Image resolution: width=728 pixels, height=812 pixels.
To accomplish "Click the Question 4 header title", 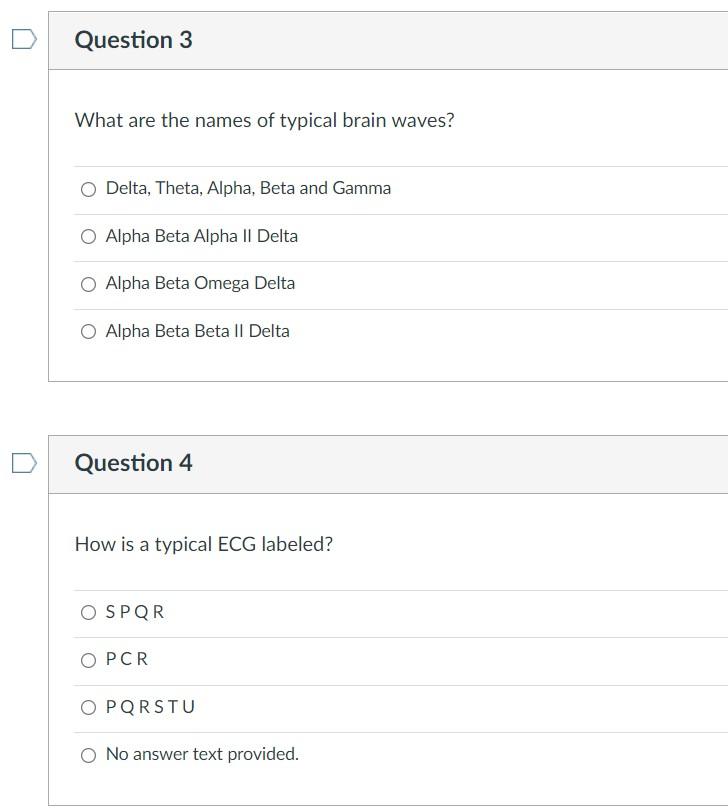I will (x=134, y=463).
